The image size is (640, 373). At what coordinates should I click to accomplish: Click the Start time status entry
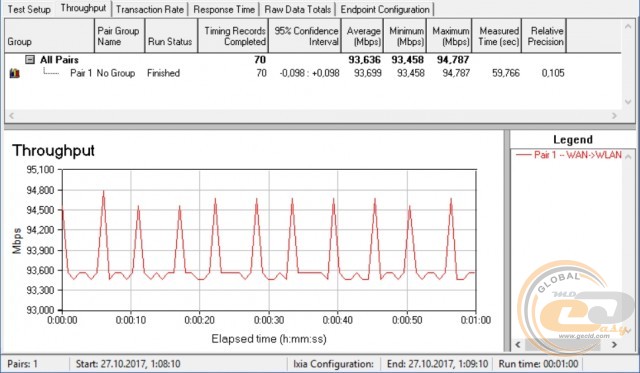point(128,364)
